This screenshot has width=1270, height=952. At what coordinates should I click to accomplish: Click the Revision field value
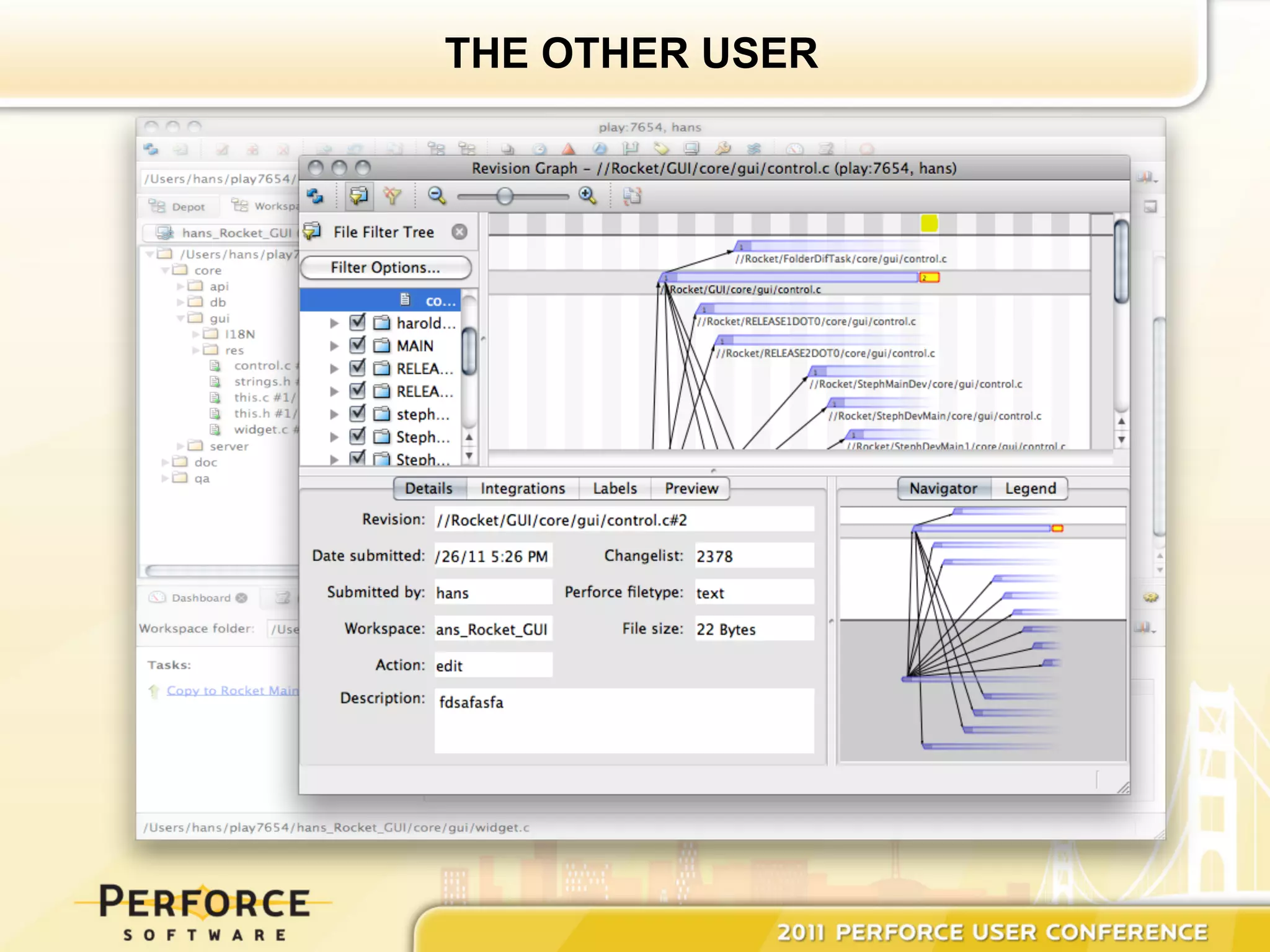coord(624,519)
